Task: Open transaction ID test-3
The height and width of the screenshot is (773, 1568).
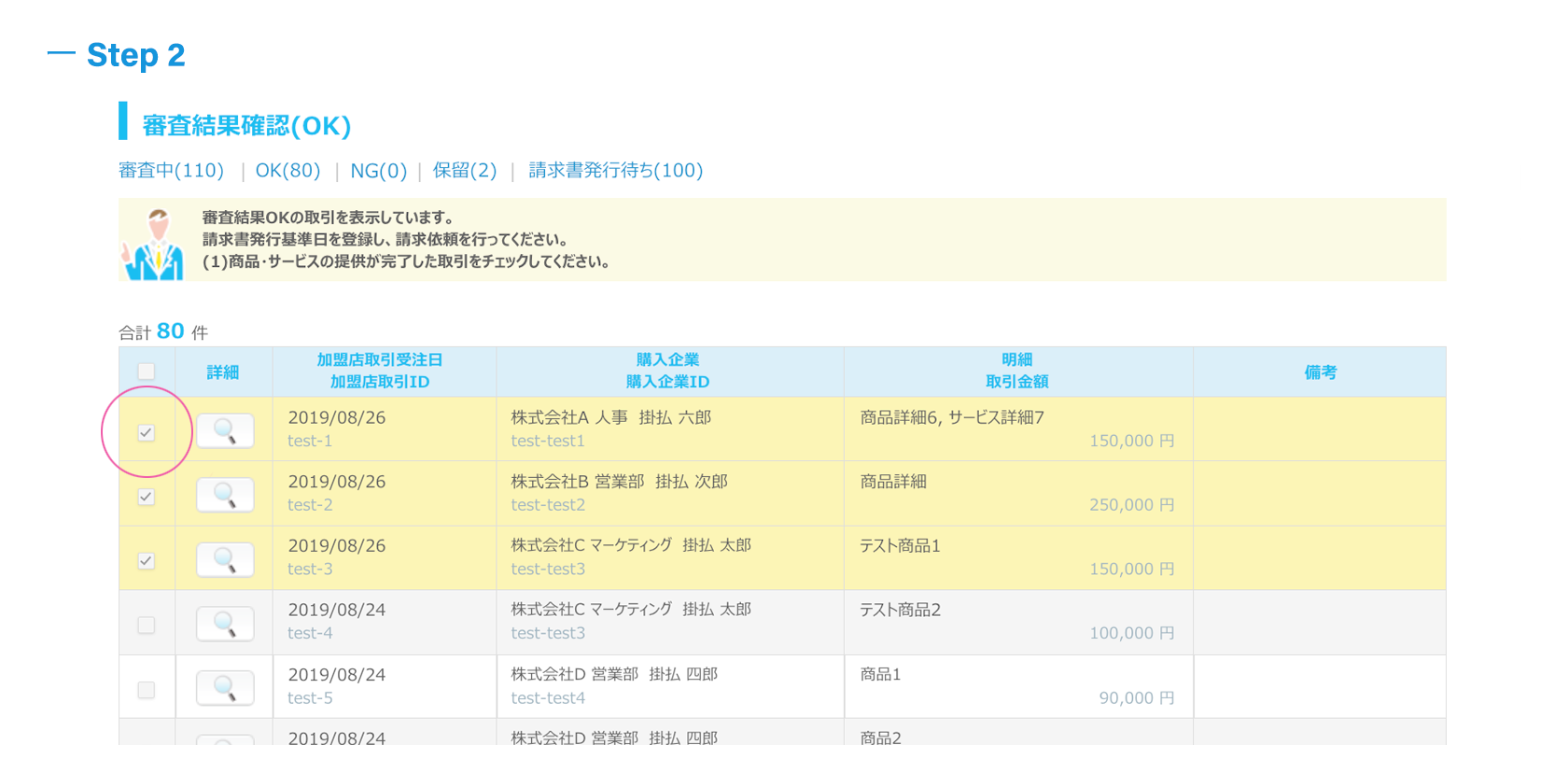Action: [x=310, y=569]
